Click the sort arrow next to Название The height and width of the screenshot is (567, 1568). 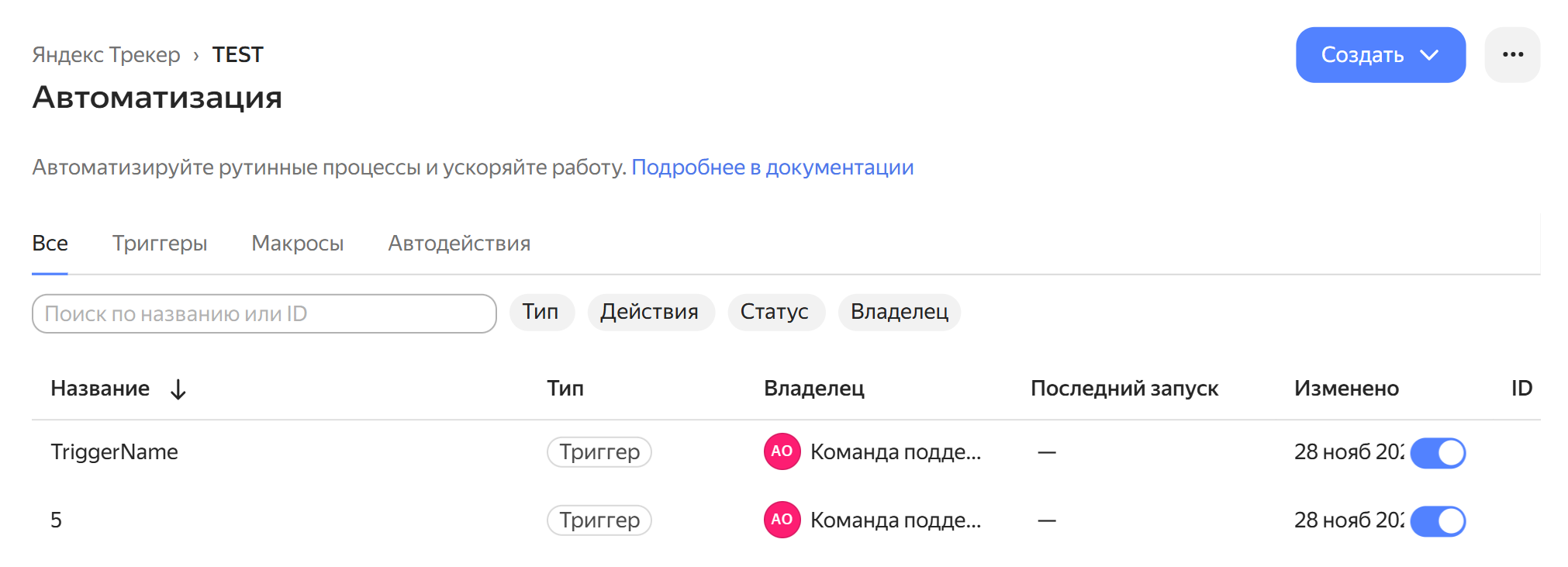(x=178, y=389)
